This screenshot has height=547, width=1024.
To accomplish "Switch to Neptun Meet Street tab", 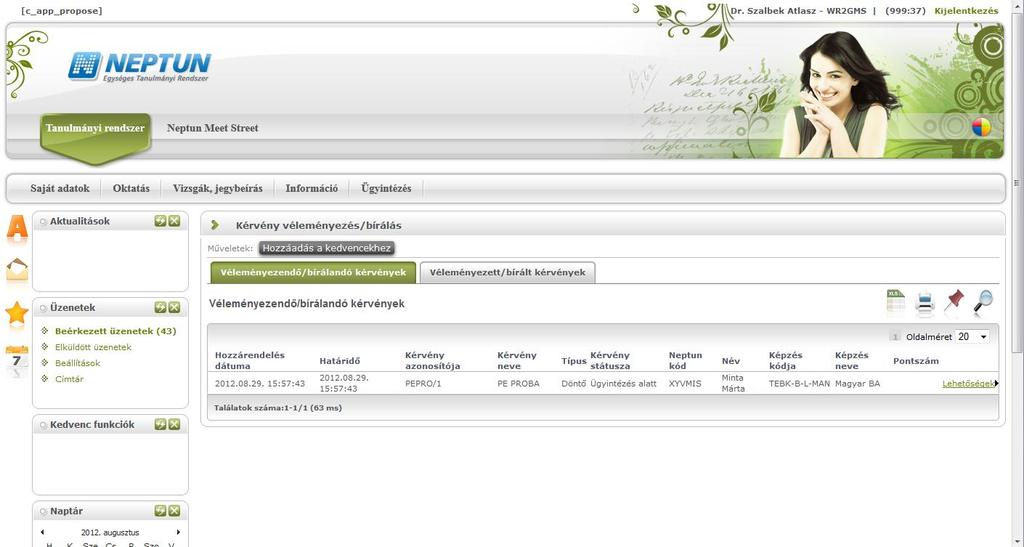I will point(212,129).
